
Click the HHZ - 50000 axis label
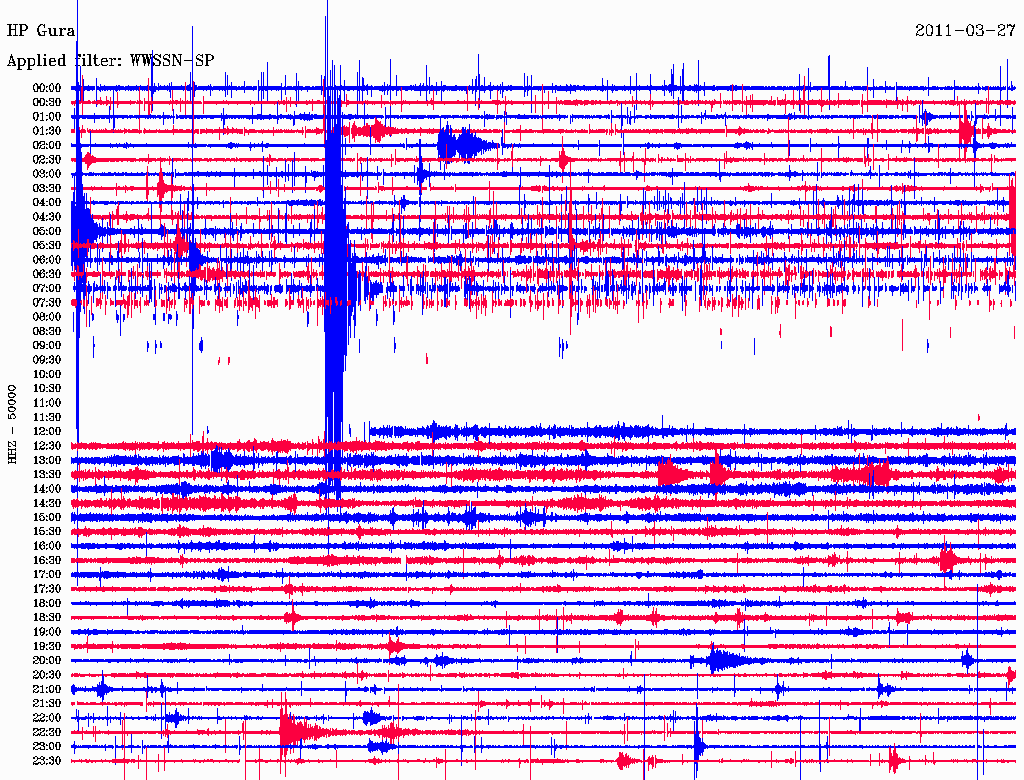(x=12, y=425)
